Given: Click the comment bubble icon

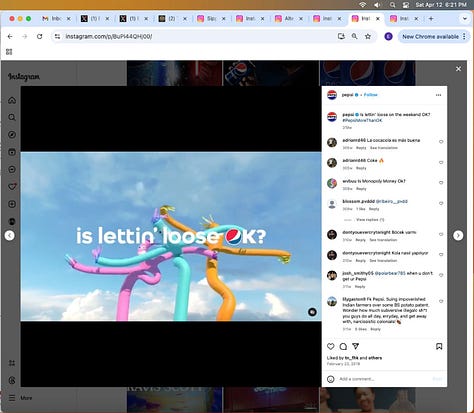Looking at the screenshot, I should pyautogui.click(x=343, y=346).
